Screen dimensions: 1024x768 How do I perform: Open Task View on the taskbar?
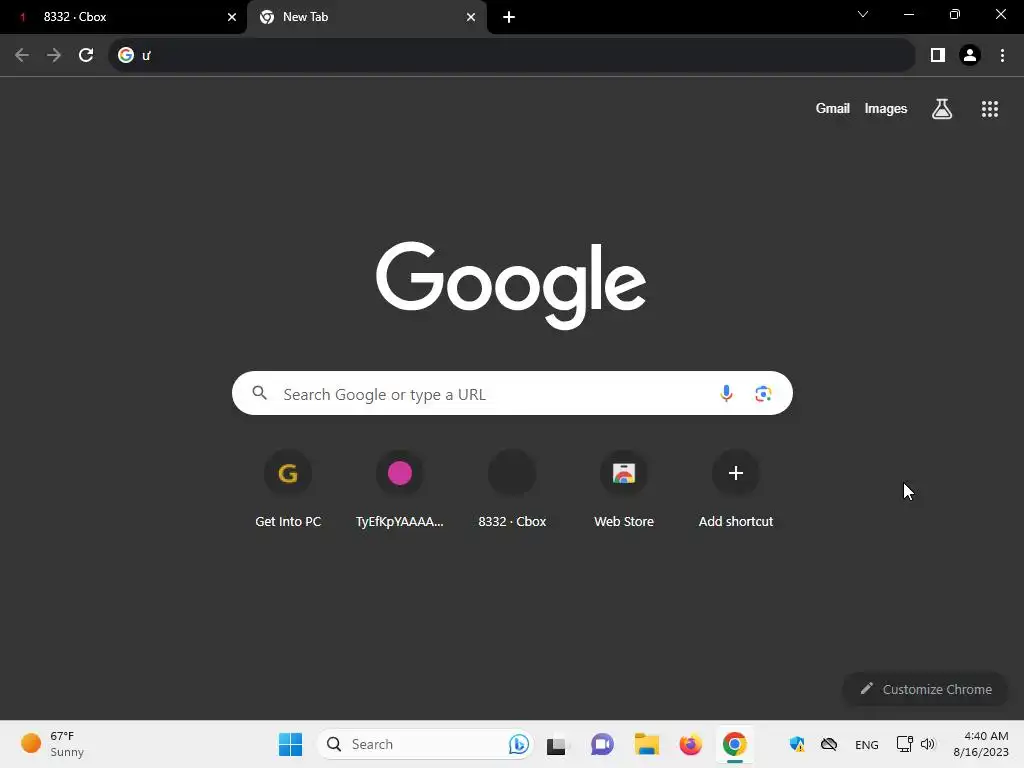[556, 744]
